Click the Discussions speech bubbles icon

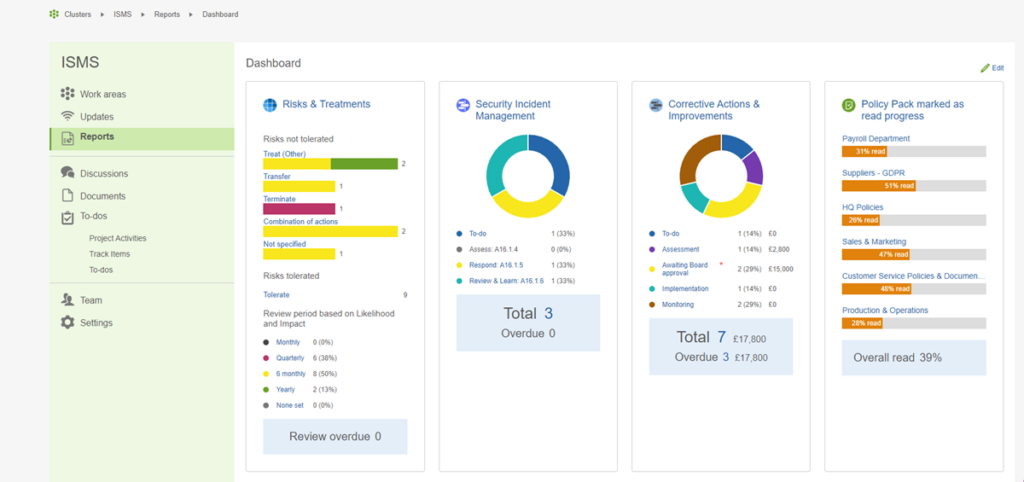coord(67,172)
